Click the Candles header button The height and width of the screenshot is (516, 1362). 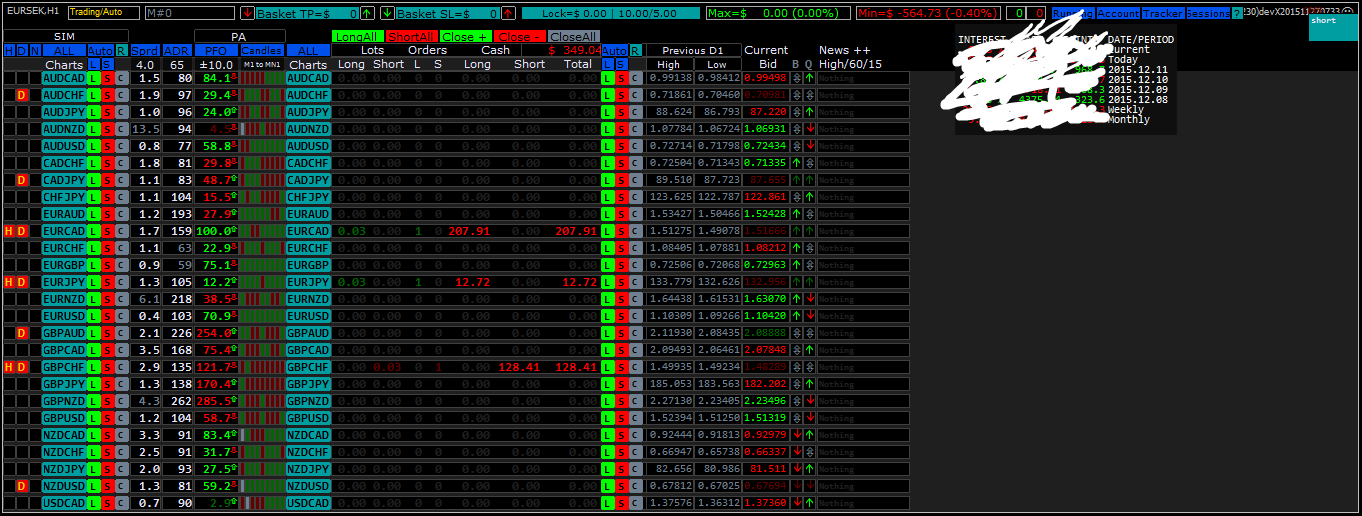262,50
